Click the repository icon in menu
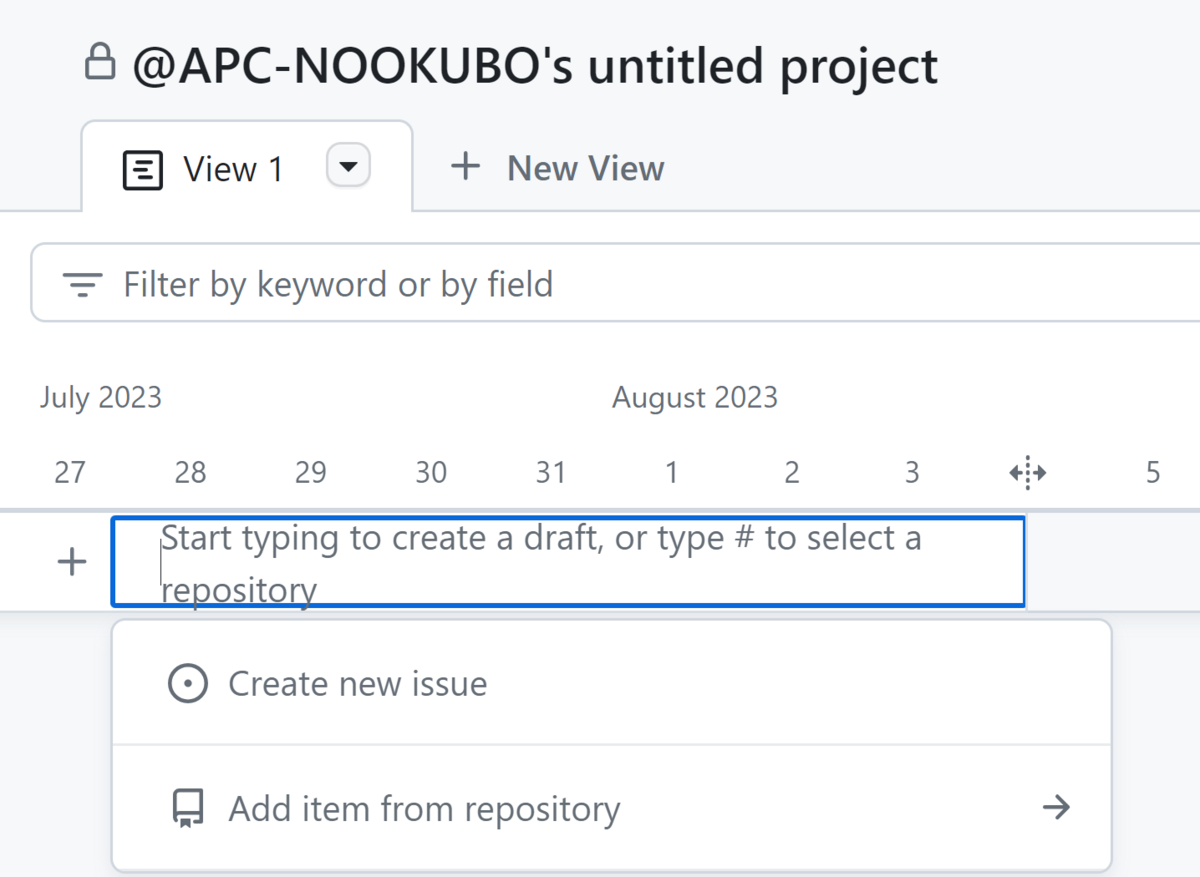The width and height of the screenshot is (1200, 877). coord(188,808)
